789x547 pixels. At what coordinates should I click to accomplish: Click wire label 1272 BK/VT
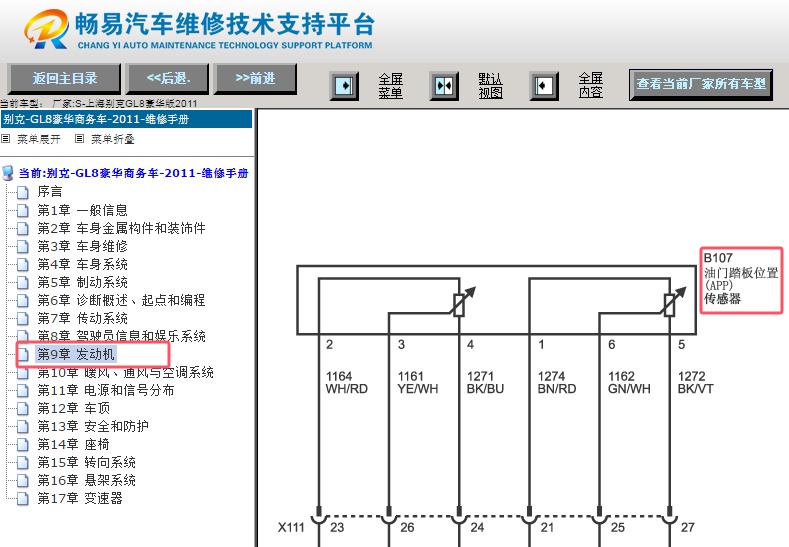click(695, 382)
